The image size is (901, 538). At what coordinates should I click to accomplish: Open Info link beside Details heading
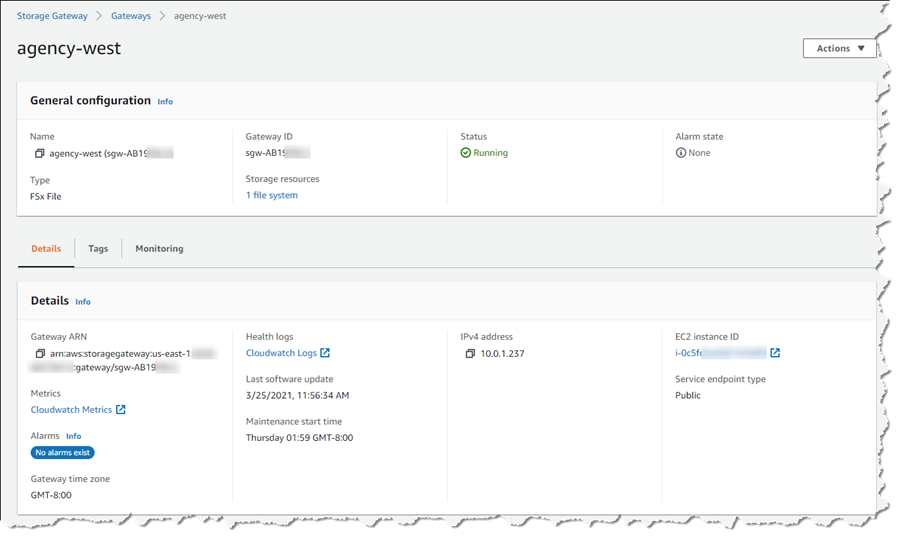83,302
